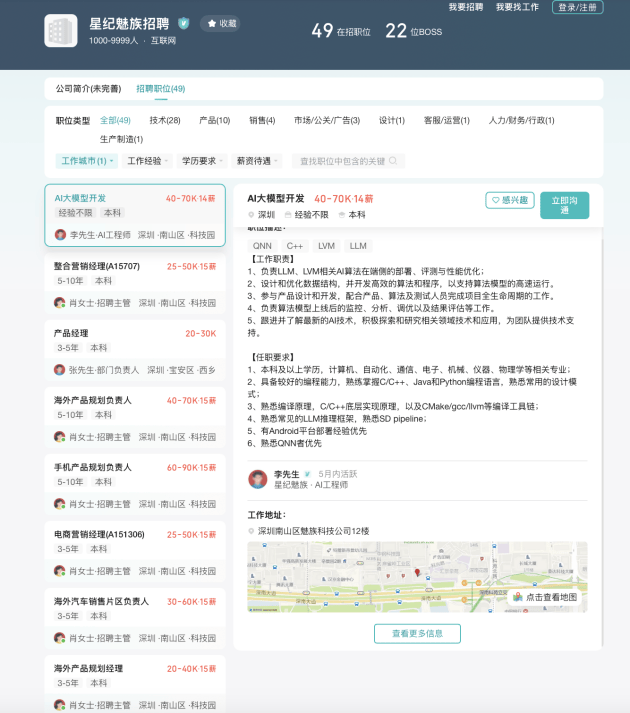Click the job detail panel scrollbar
The image size is (630, 713).
602,437
